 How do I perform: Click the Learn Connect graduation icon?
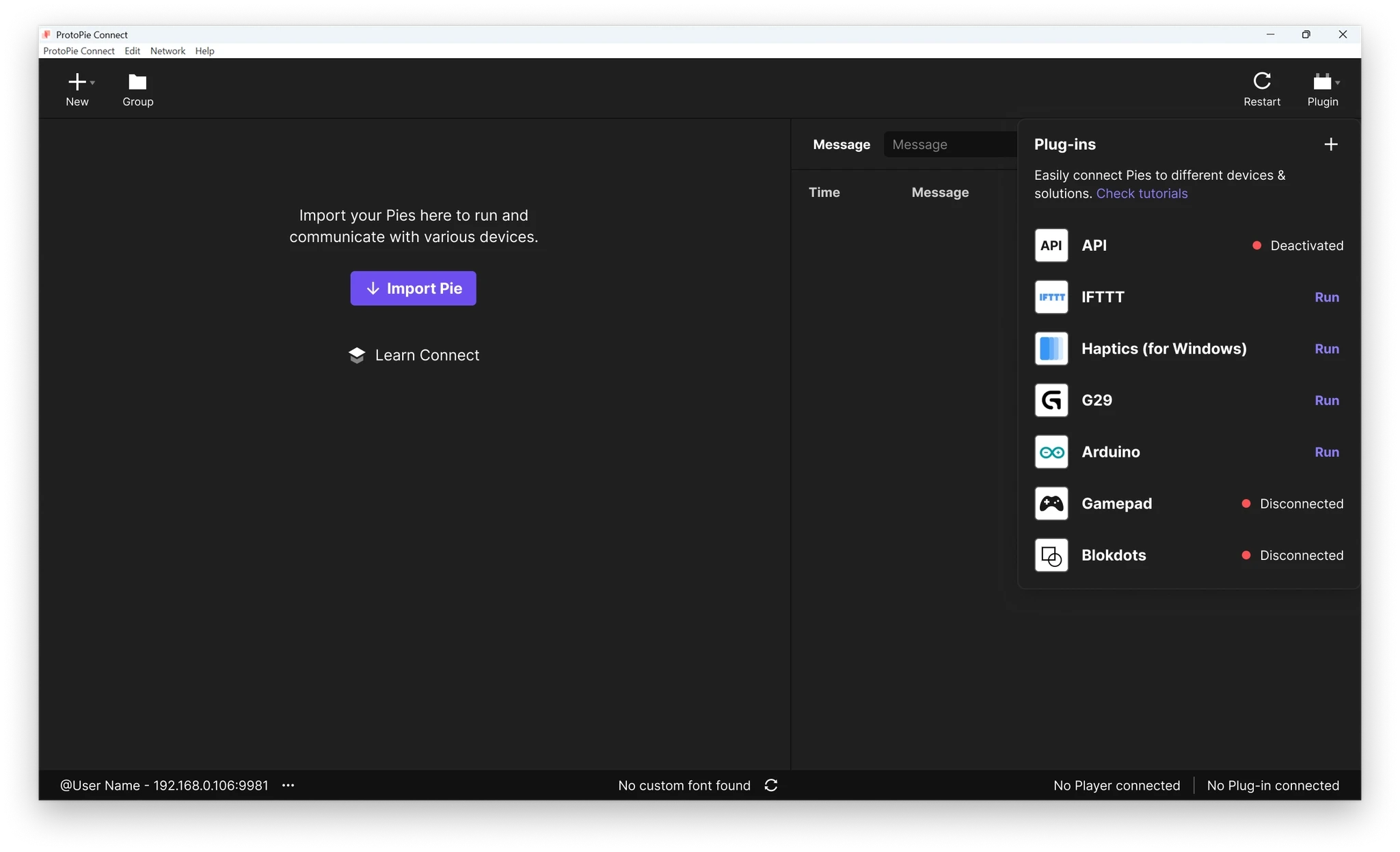357,356
